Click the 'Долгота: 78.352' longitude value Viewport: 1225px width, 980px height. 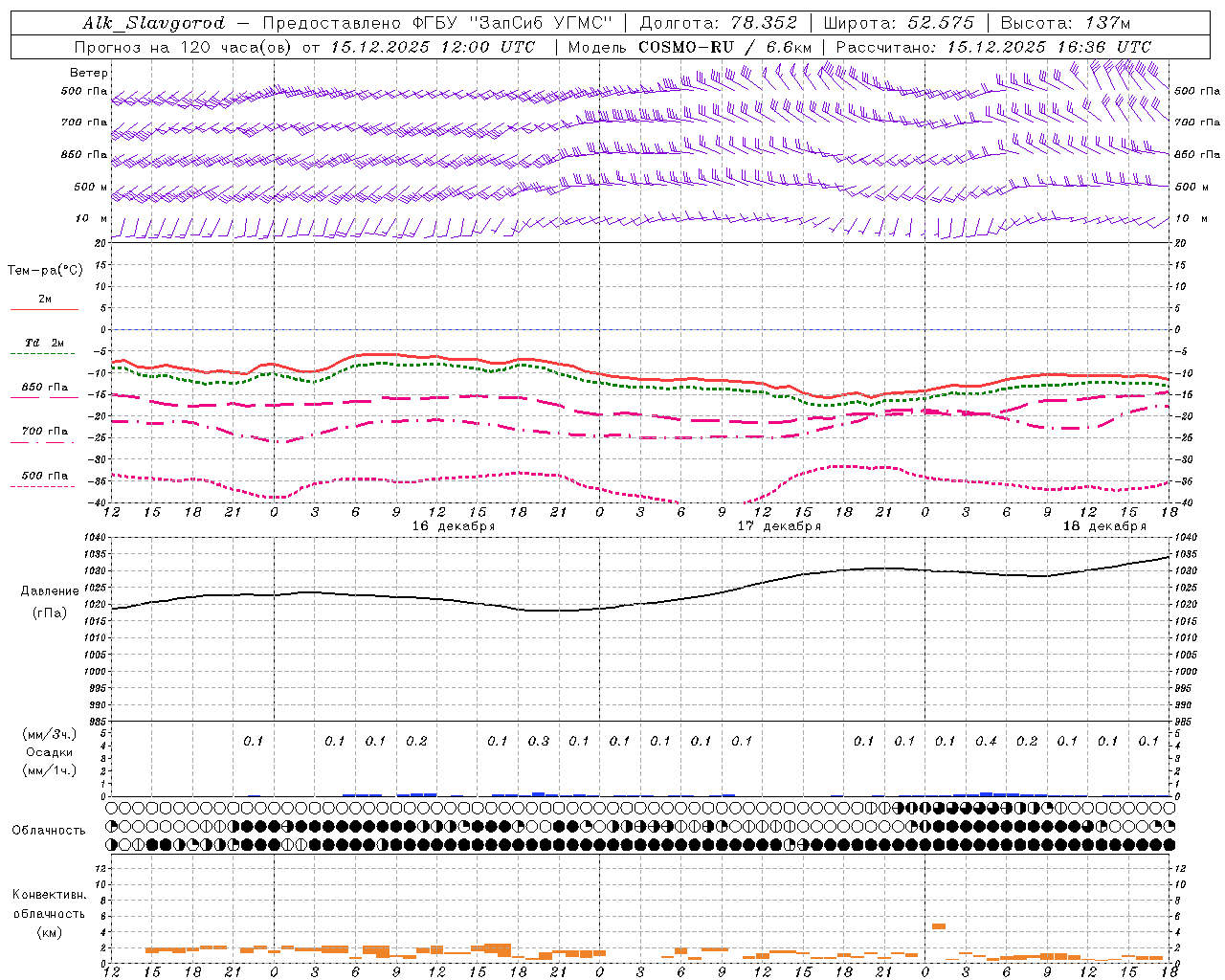(x=717, y=23)
